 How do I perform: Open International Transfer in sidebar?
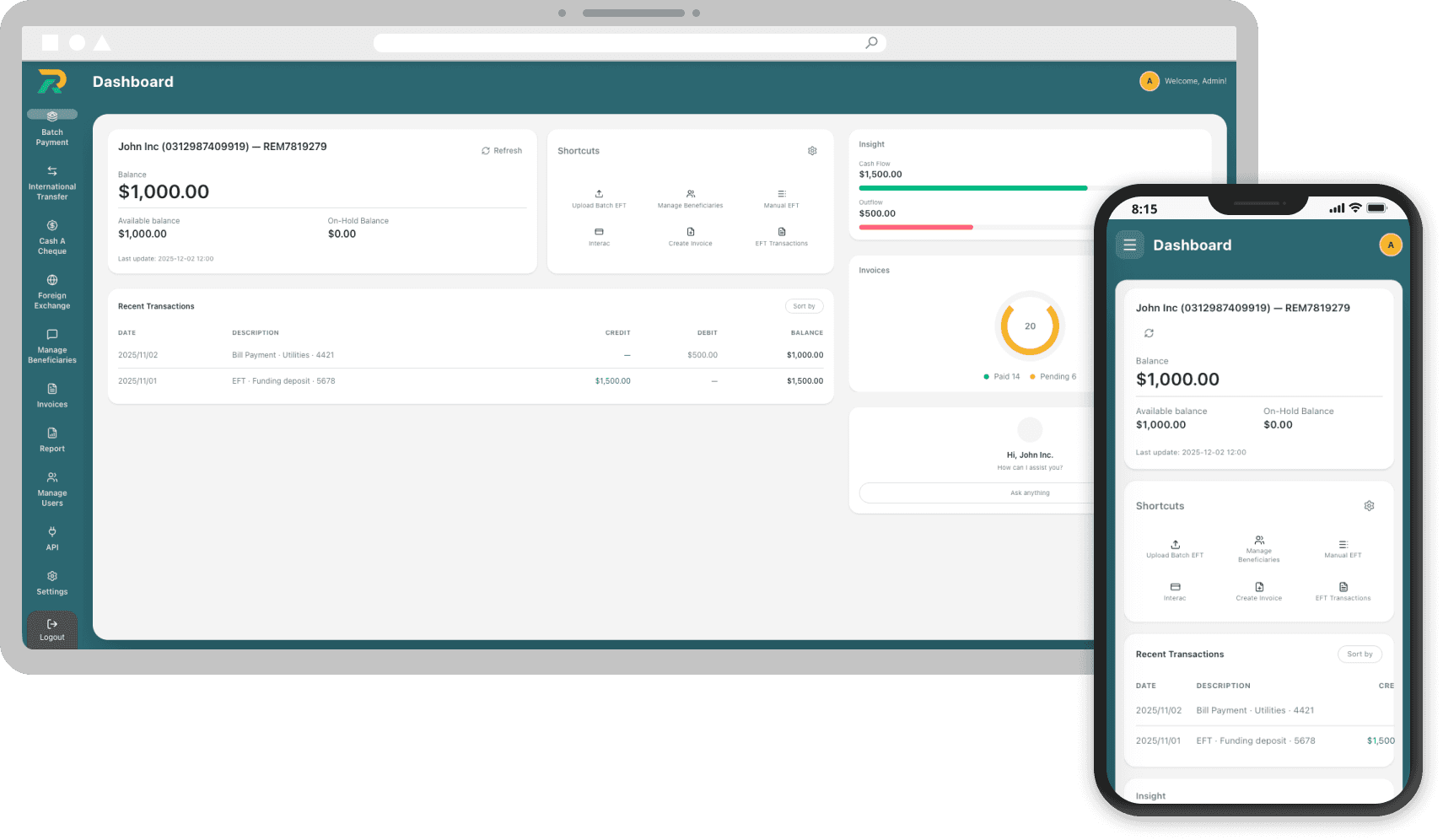point(52,183)
